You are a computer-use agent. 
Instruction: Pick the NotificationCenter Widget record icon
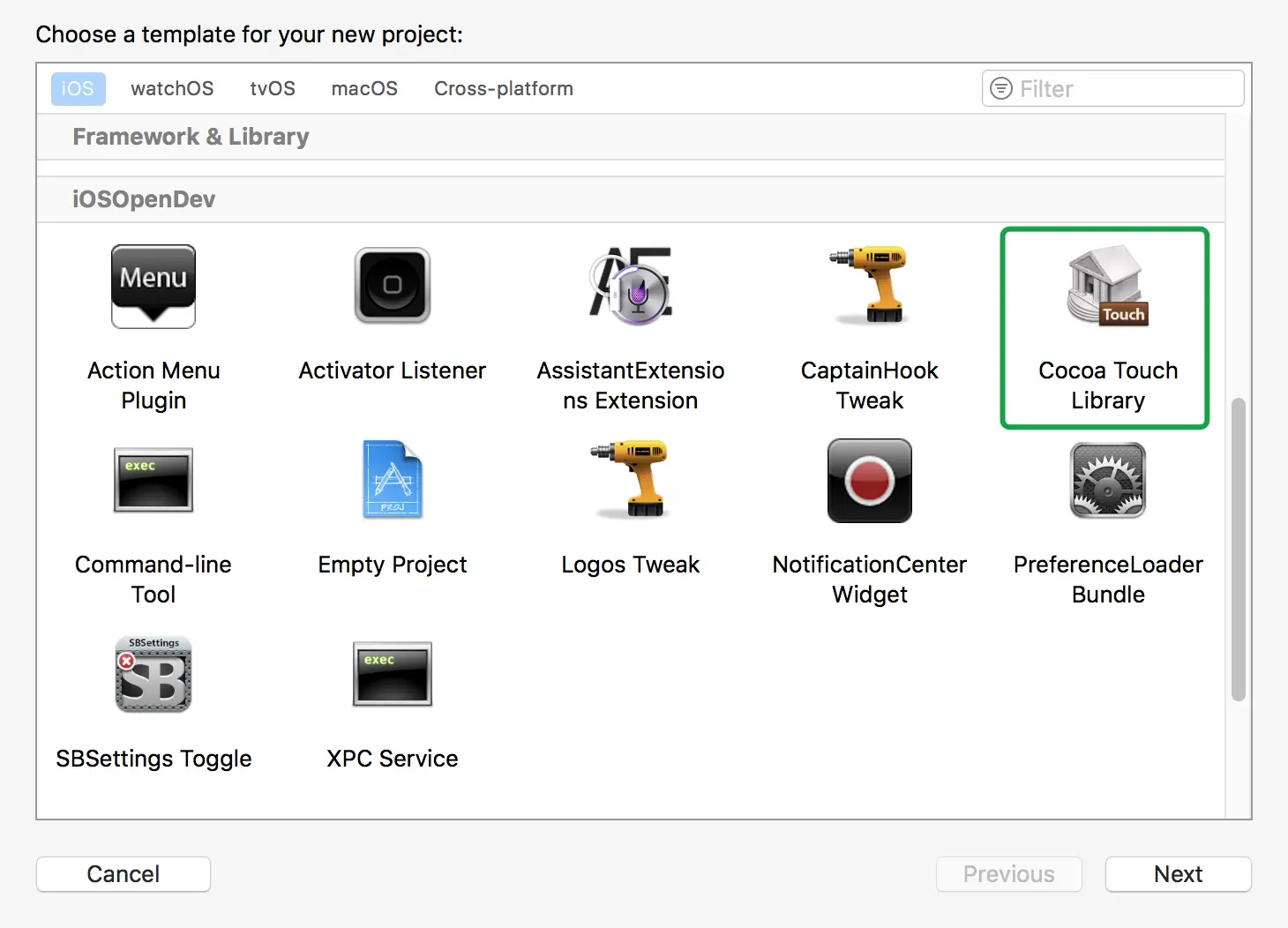870,481
